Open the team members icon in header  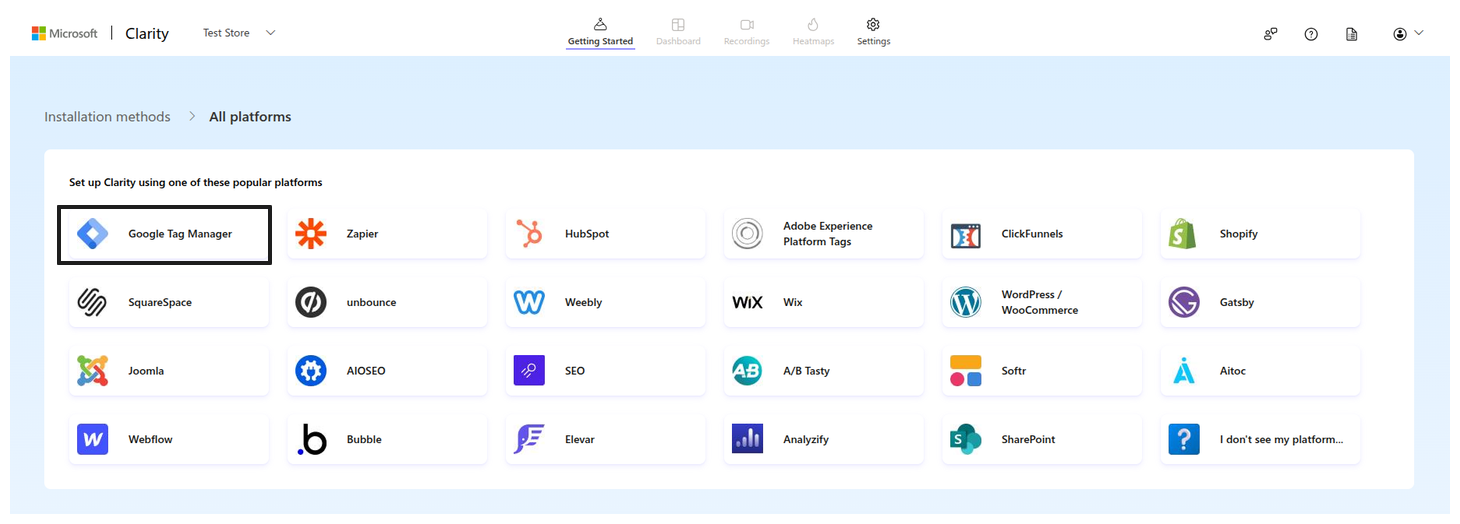click(1270, 34)
